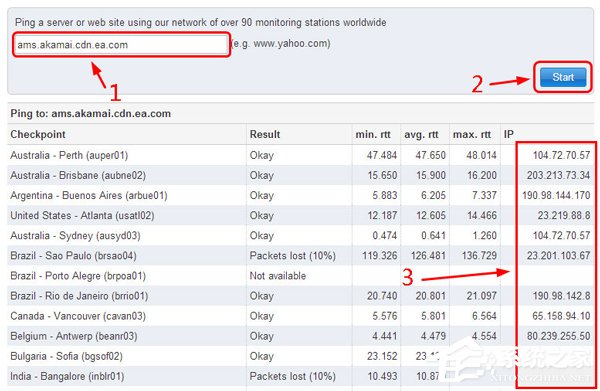
Task: Click the Okay result for Antwerp
Action: (262, 336)
